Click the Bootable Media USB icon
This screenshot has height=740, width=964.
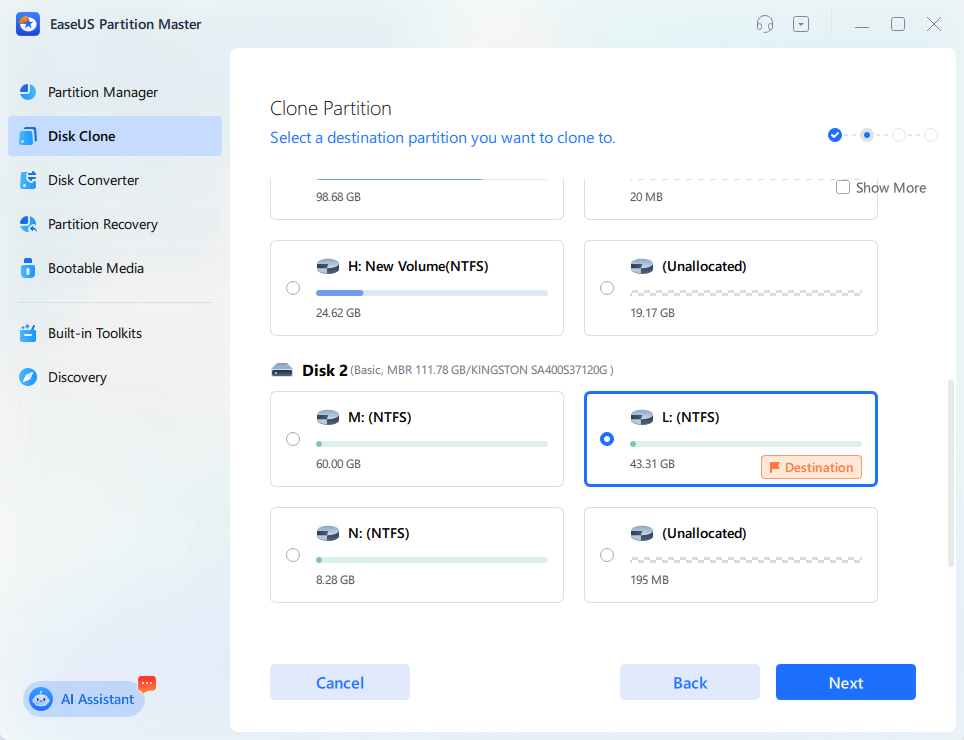click(x=28, y=268)
